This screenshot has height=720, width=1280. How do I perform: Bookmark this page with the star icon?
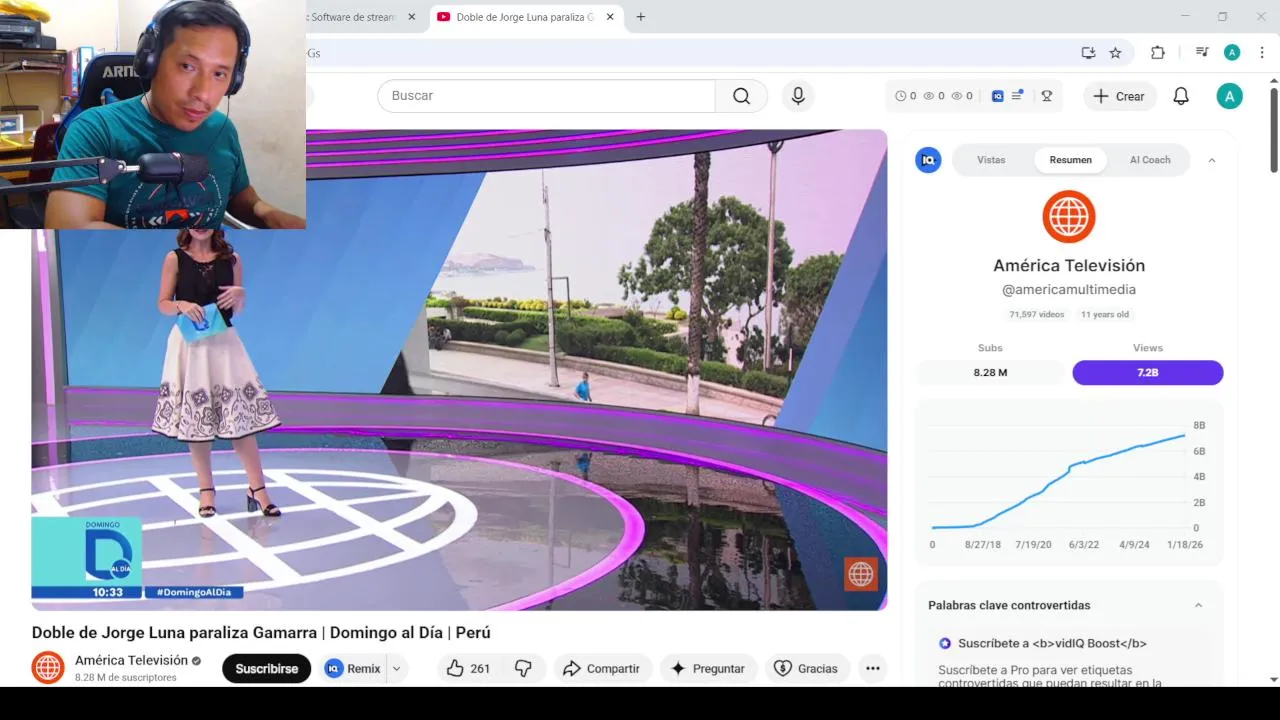pyautogui.click(x=1116, y=53)
